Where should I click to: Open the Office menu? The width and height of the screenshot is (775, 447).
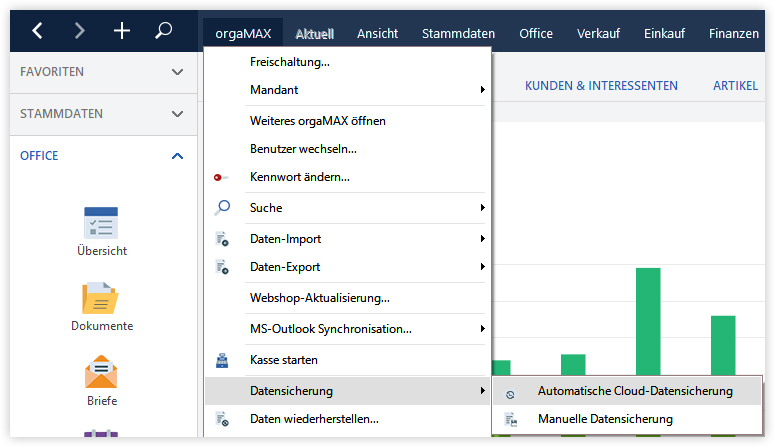click(x=536, y=34)
